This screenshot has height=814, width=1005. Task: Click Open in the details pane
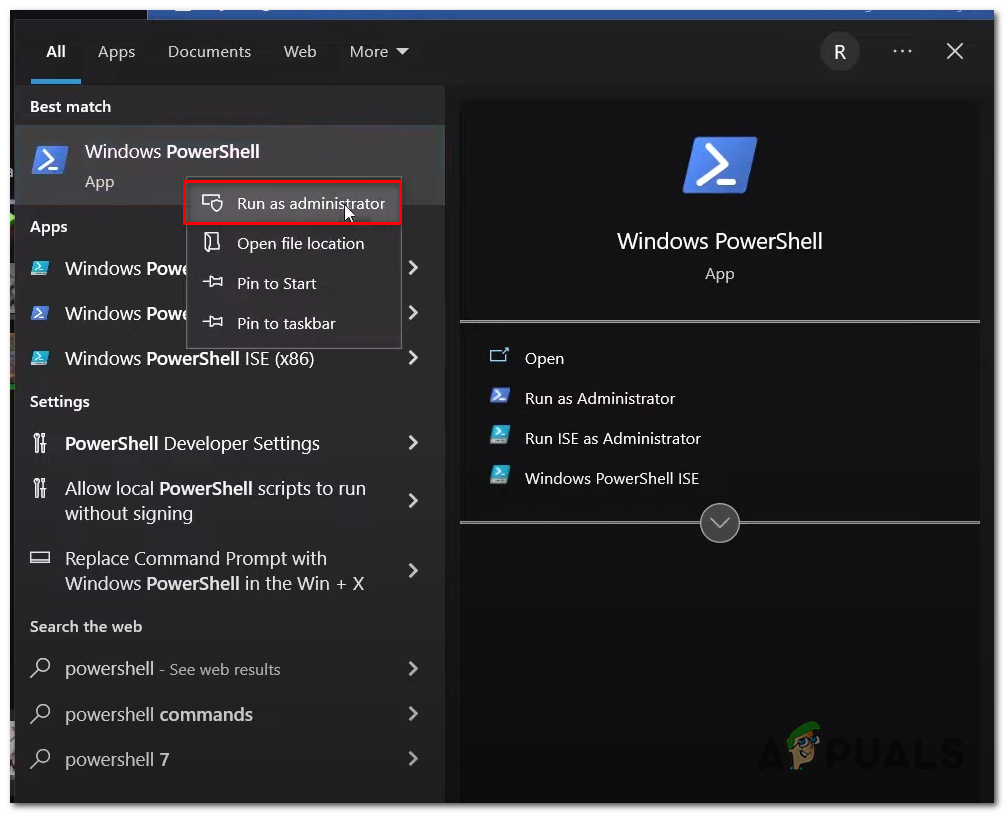tap(544, 358)
